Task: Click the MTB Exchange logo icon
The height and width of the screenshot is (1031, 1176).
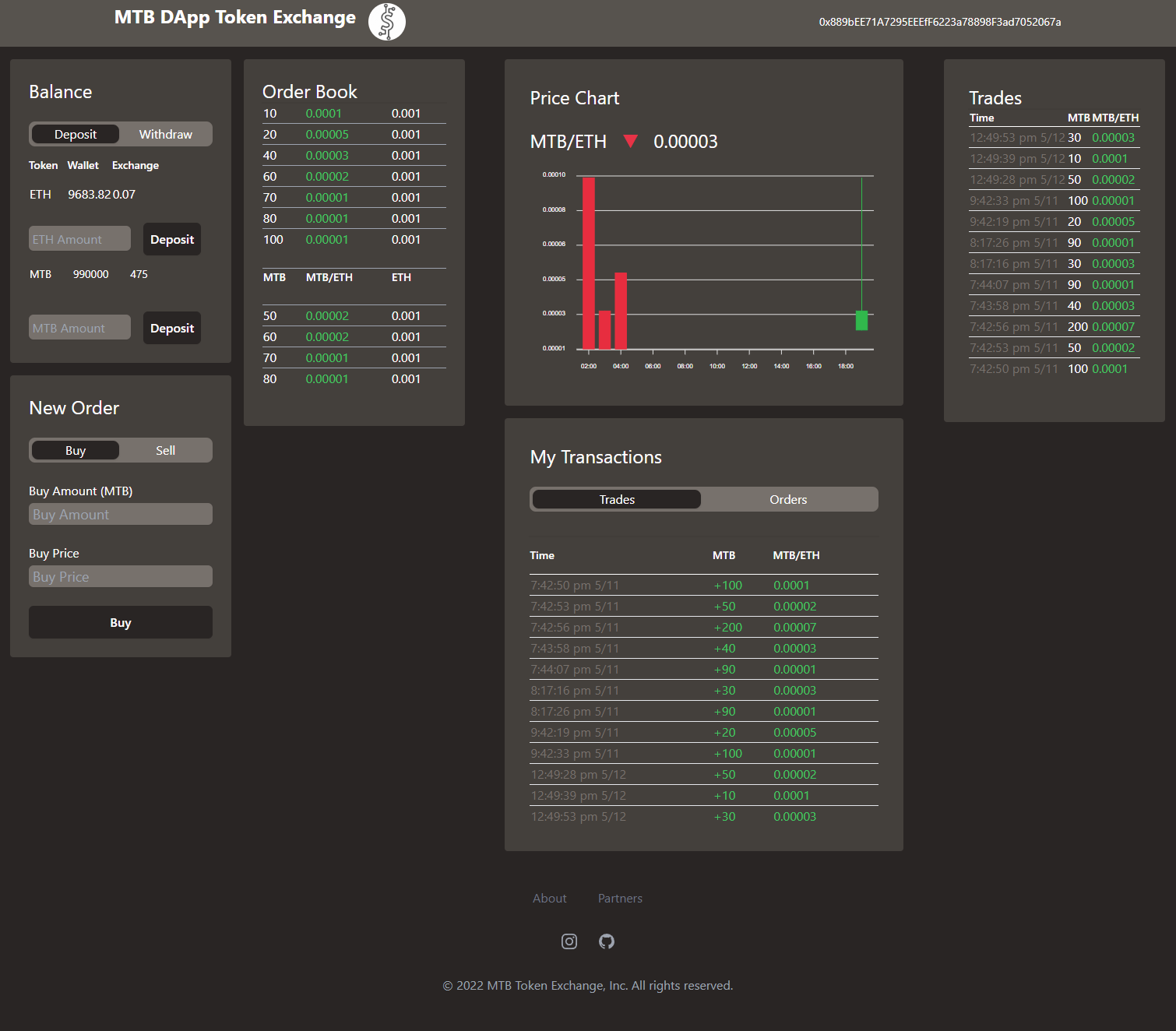Action: click(387, 22)
